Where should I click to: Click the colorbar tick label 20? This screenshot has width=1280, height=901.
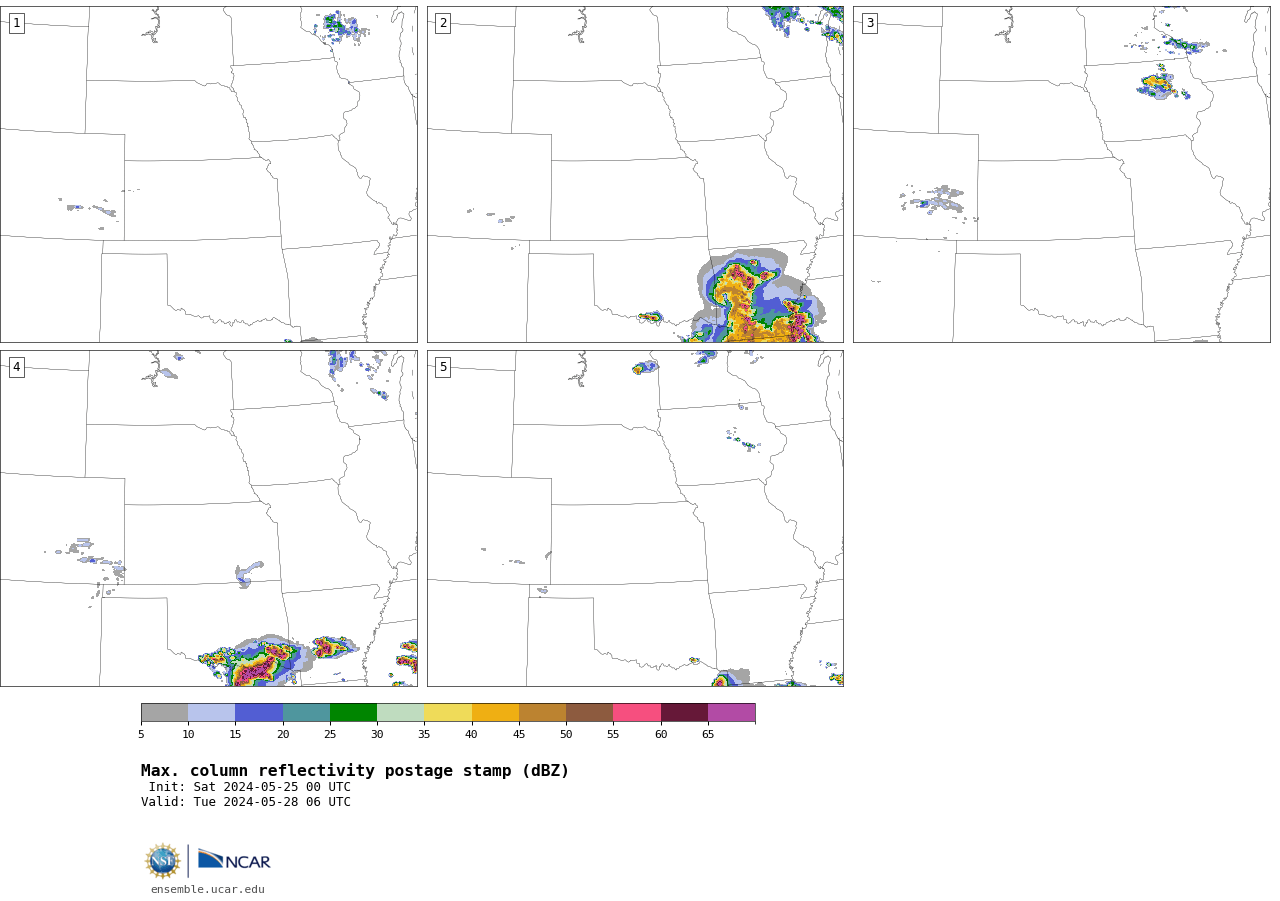pos(283,734)
